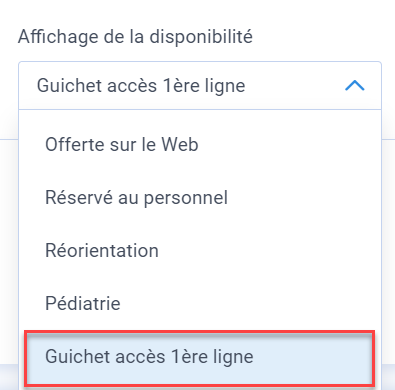Change availability display to 'Pédiatrie'
The image size is (395, 390).
200,303
